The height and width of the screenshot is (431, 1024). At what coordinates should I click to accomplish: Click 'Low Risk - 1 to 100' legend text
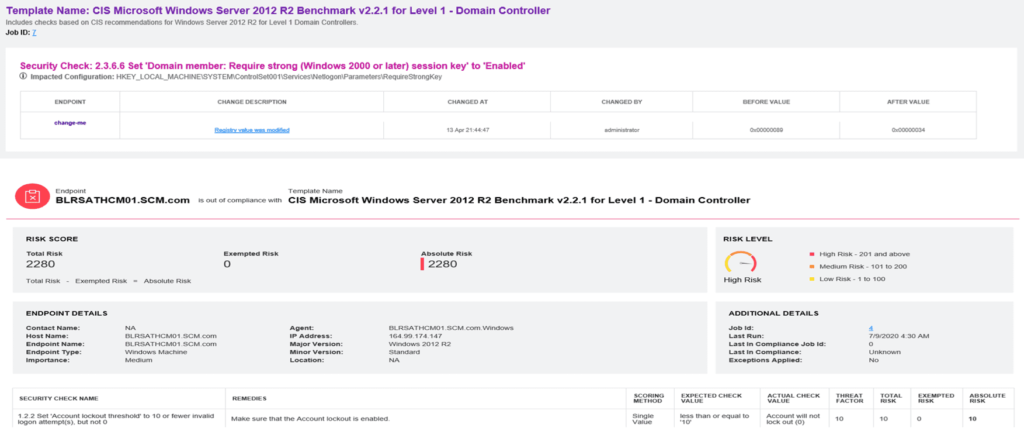(855, 279)
